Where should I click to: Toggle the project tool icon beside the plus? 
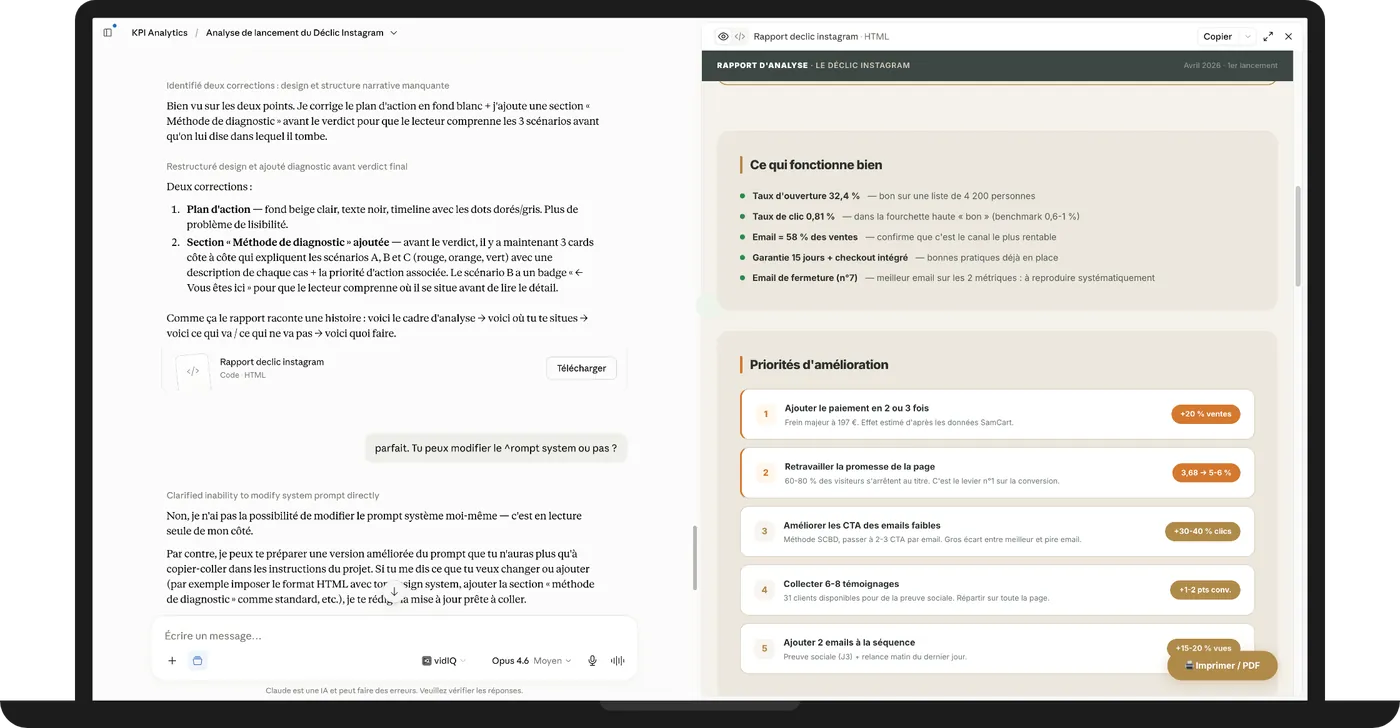(x=198, y=661)
